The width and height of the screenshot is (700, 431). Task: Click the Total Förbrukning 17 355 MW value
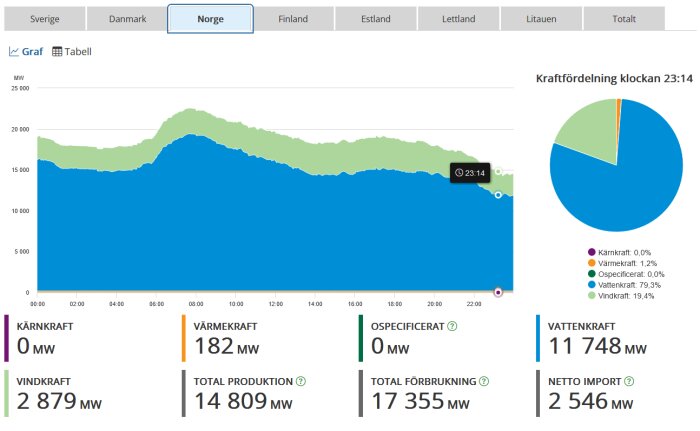(x=420, y=402)
